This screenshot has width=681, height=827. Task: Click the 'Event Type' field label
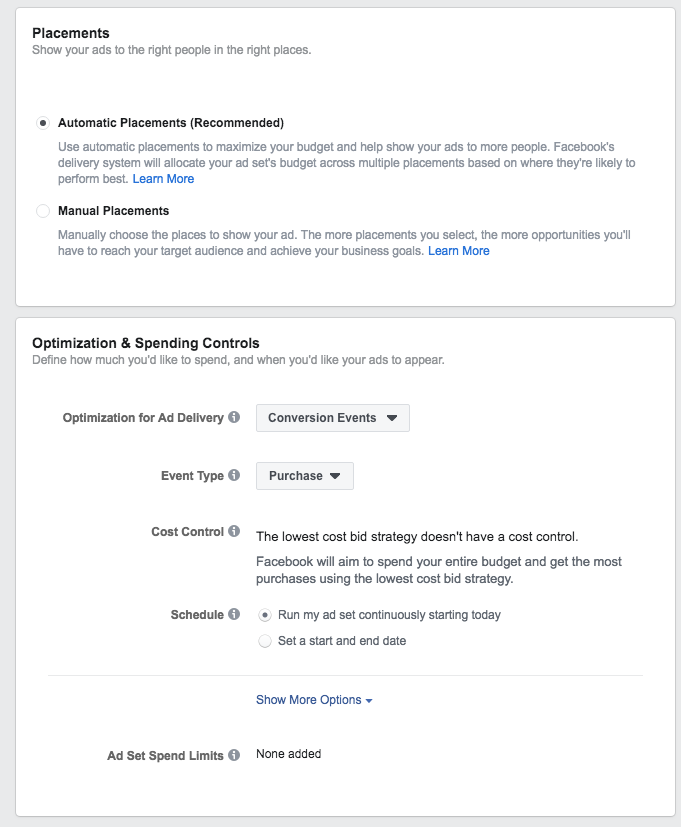pyautogui.click(x=192, y=476)
